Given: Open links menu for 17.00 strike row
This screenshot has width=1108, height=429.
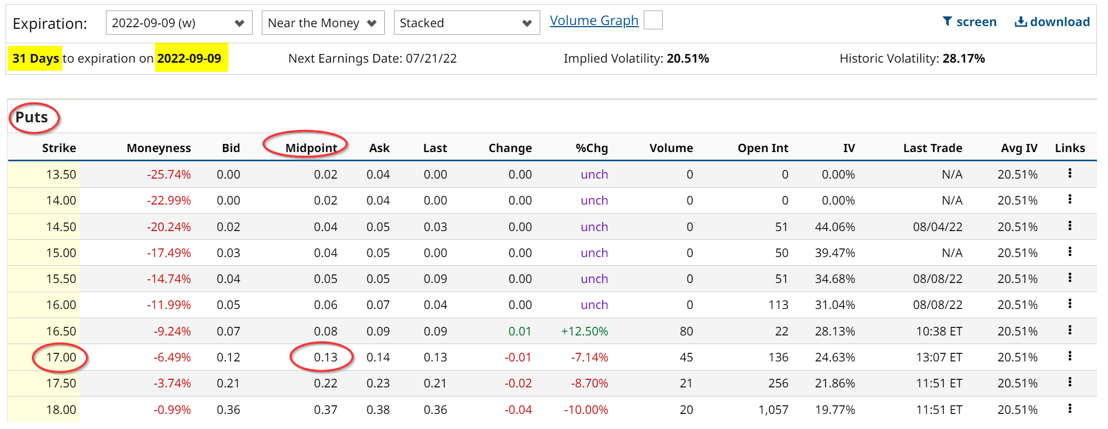Looking at the screenshot, I should click(1069, 356).
